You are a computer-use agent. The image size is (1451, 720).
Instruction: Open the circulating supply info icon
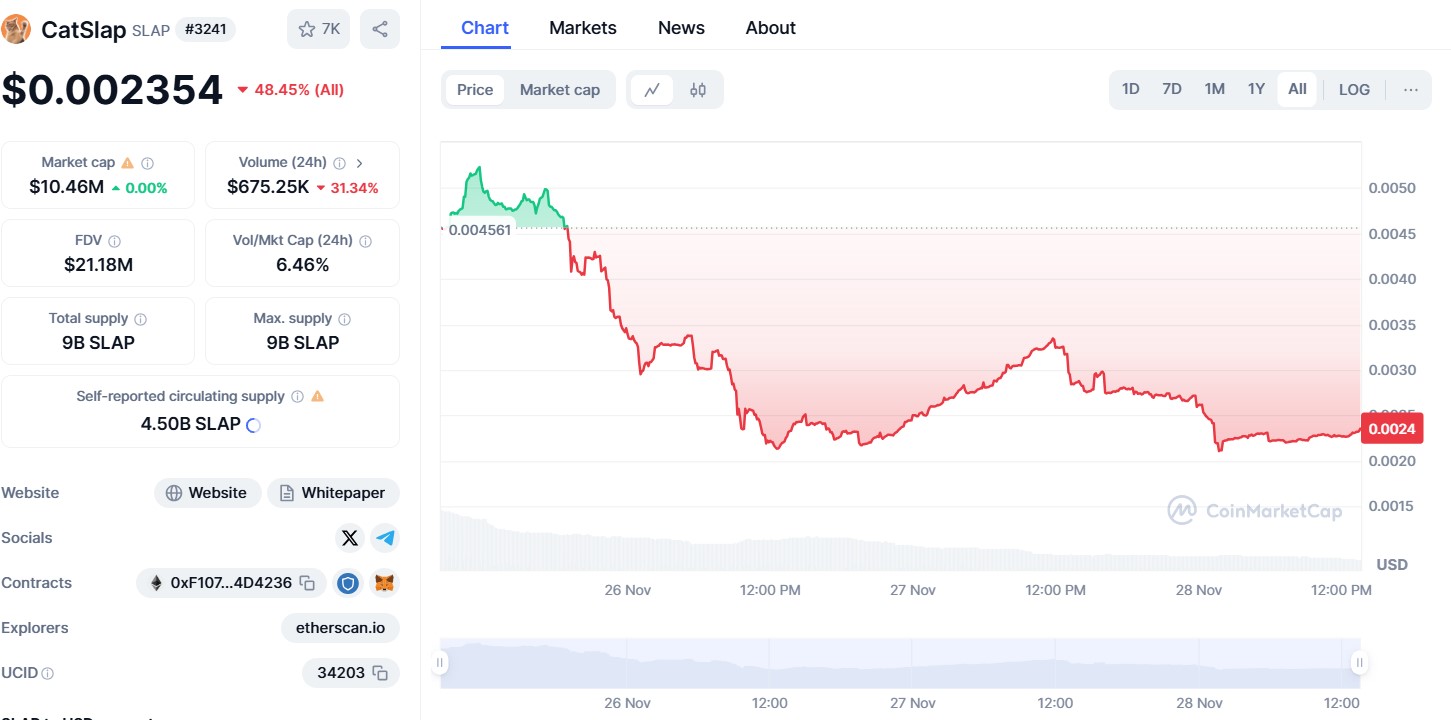tap(297, 396)
